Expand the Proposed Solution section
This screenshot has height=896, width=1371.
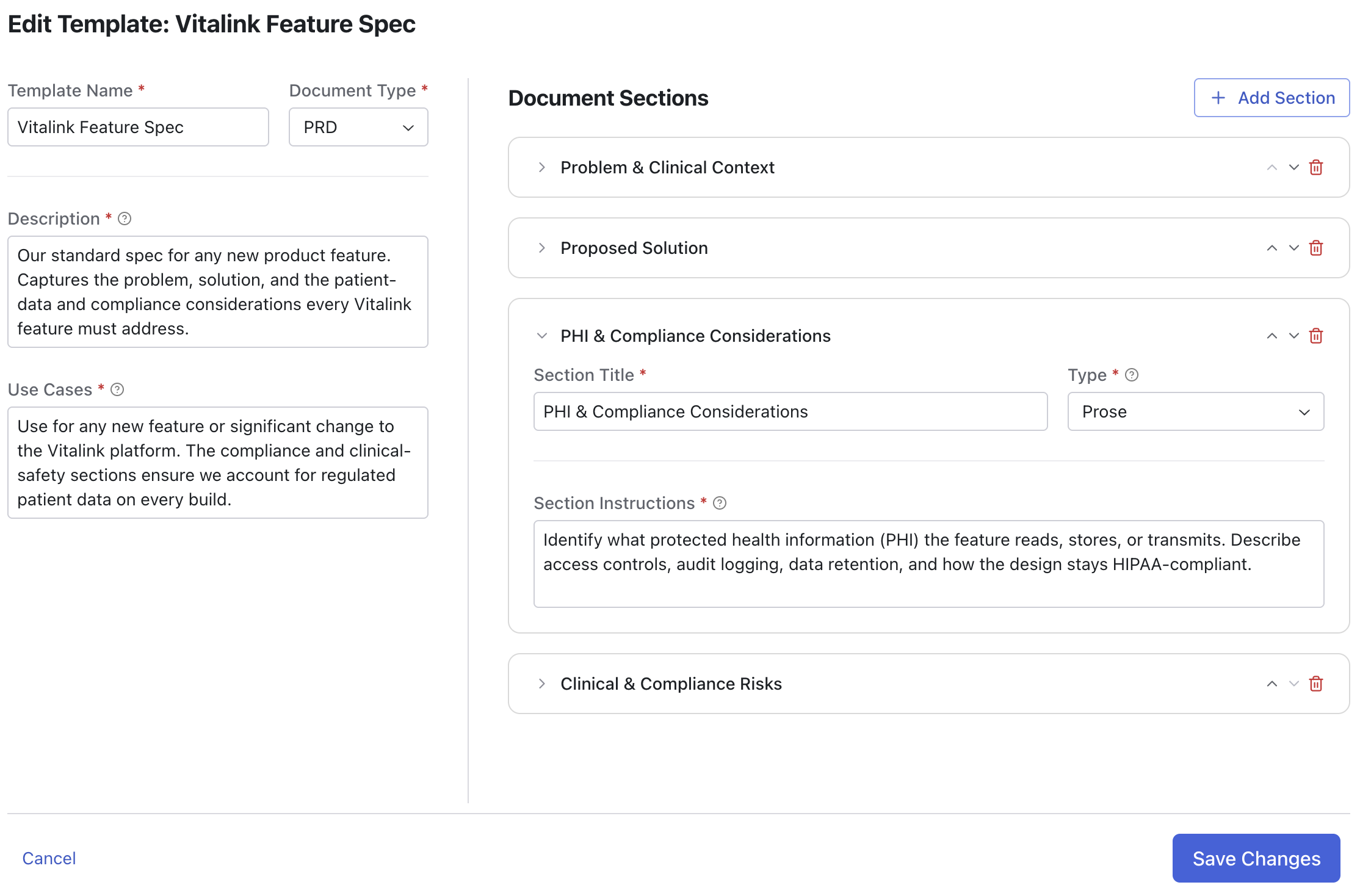tap(541, 248)
